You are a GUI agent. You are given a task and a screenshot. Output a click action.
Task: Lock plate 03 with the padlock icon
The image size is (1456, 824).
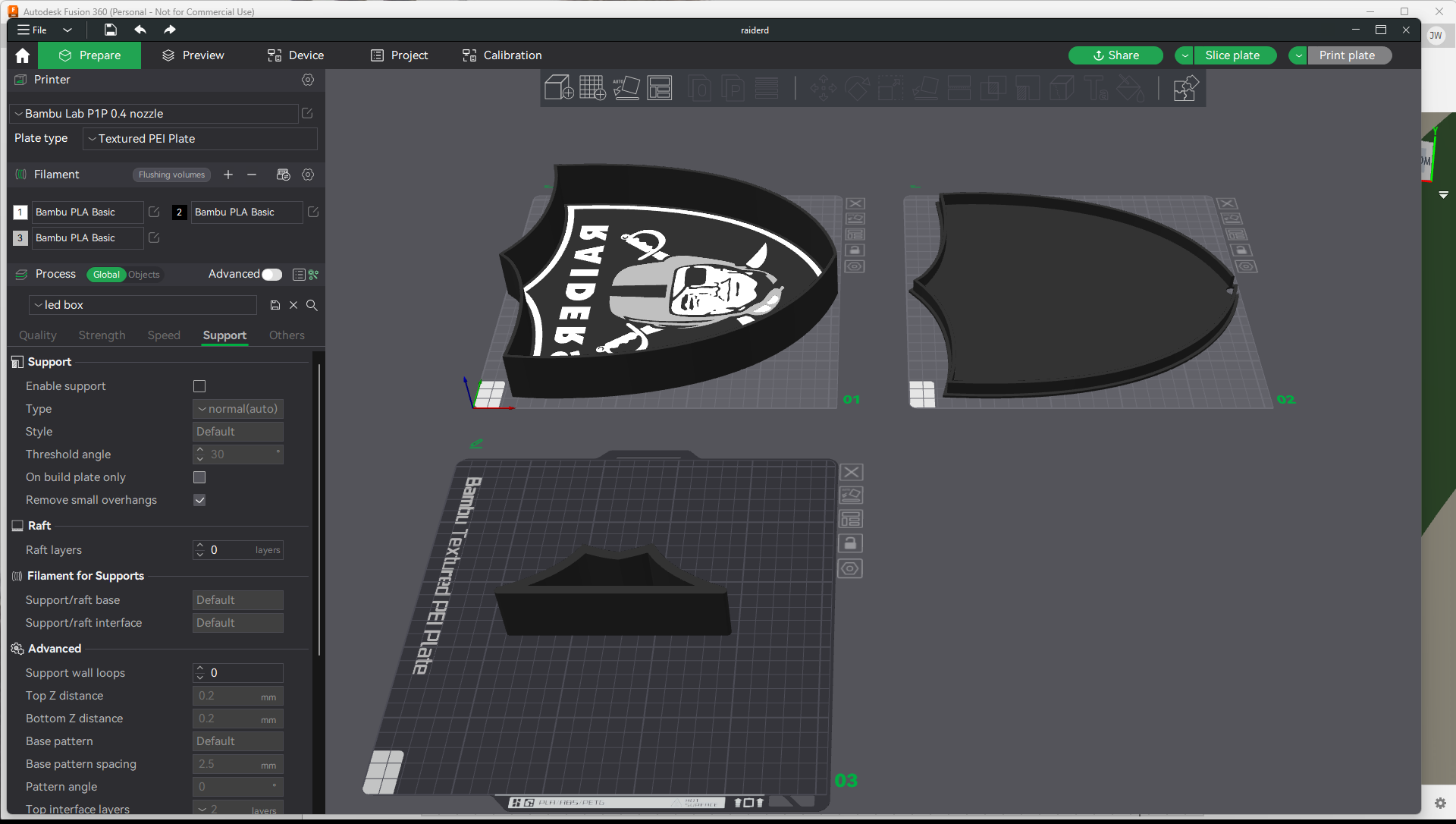click(x=850, y=543)
